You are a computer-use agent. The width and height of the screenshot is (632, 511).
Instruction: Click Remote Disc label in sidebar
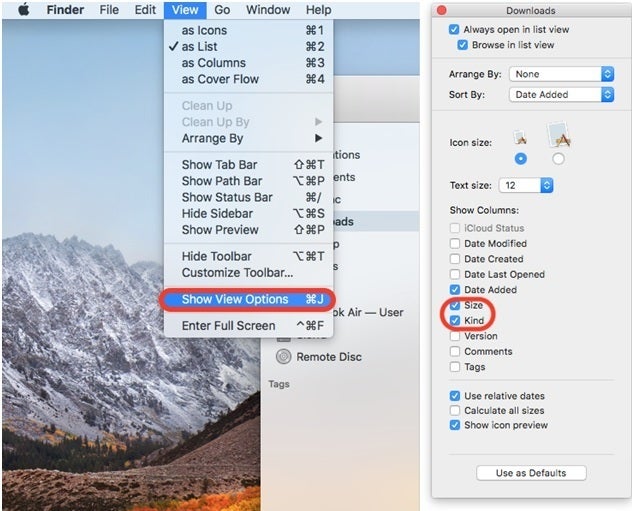coord(329,357)
